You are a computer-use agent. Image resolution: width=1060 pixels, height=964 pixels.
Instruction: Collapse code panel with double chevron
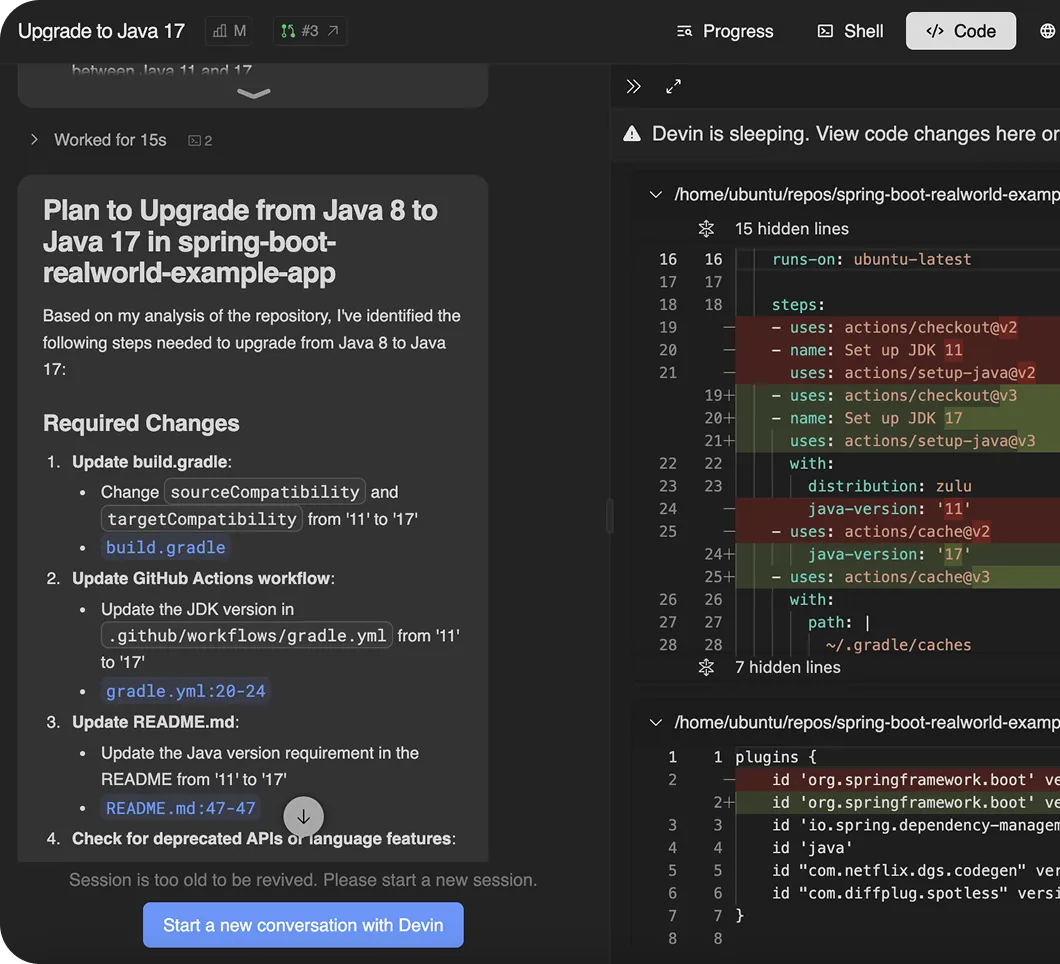633,87
